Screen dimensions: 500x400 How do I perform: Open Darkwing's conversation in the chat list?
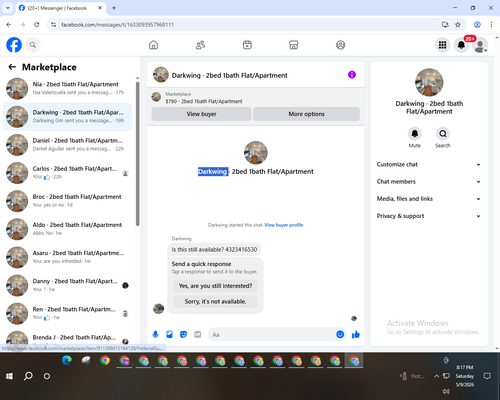tap(67, 117)
